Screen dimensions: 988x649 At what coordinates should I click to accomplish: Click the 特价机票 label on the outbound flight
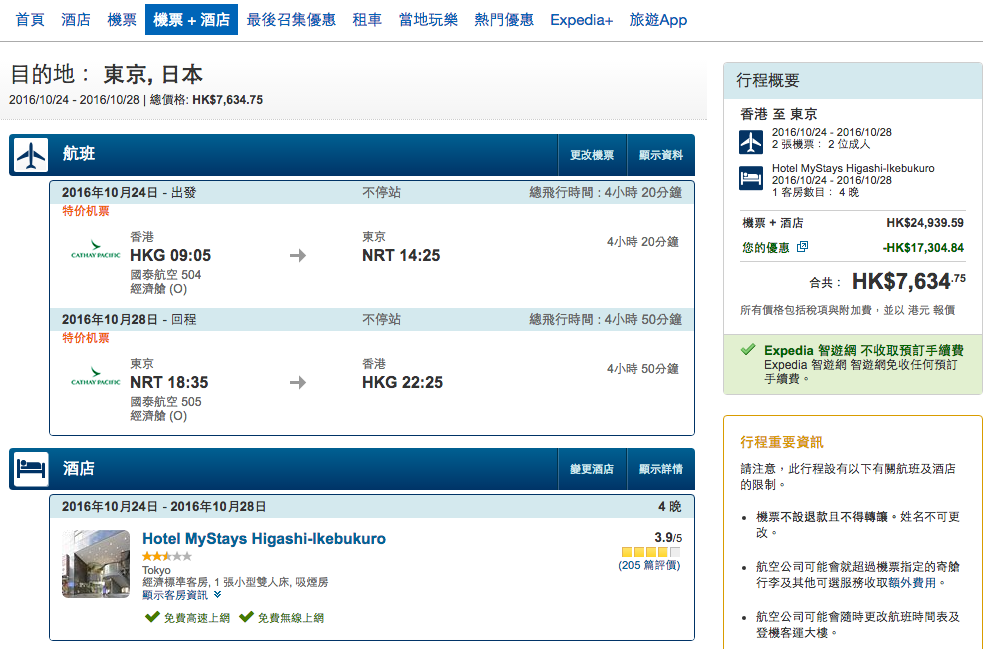click(86, 211)
